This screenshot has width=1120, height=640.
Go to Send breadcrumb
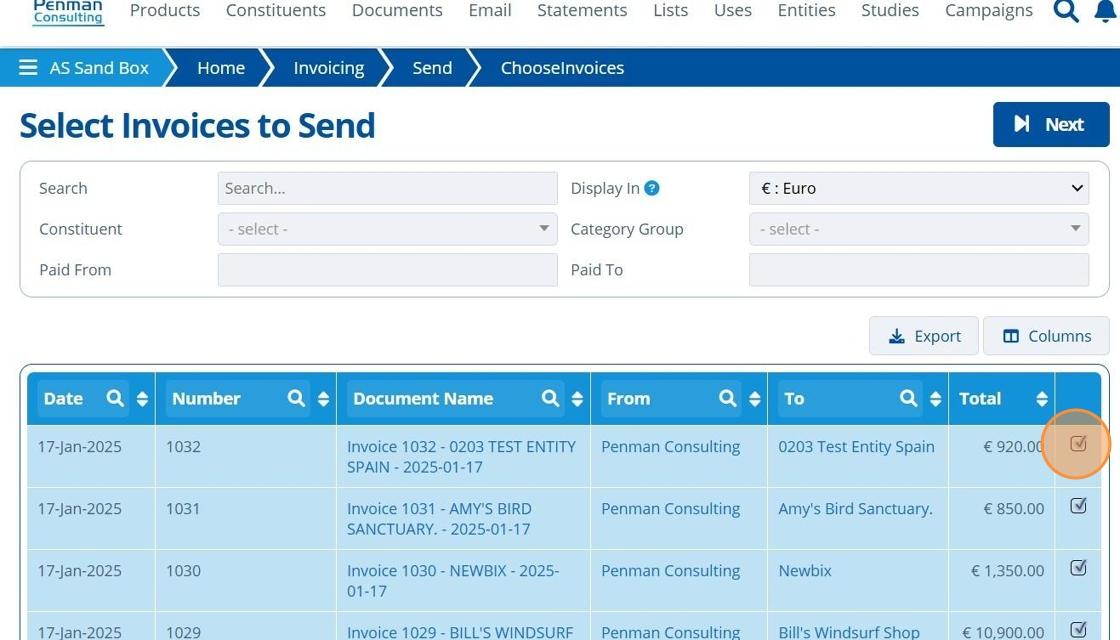(432, 68)
